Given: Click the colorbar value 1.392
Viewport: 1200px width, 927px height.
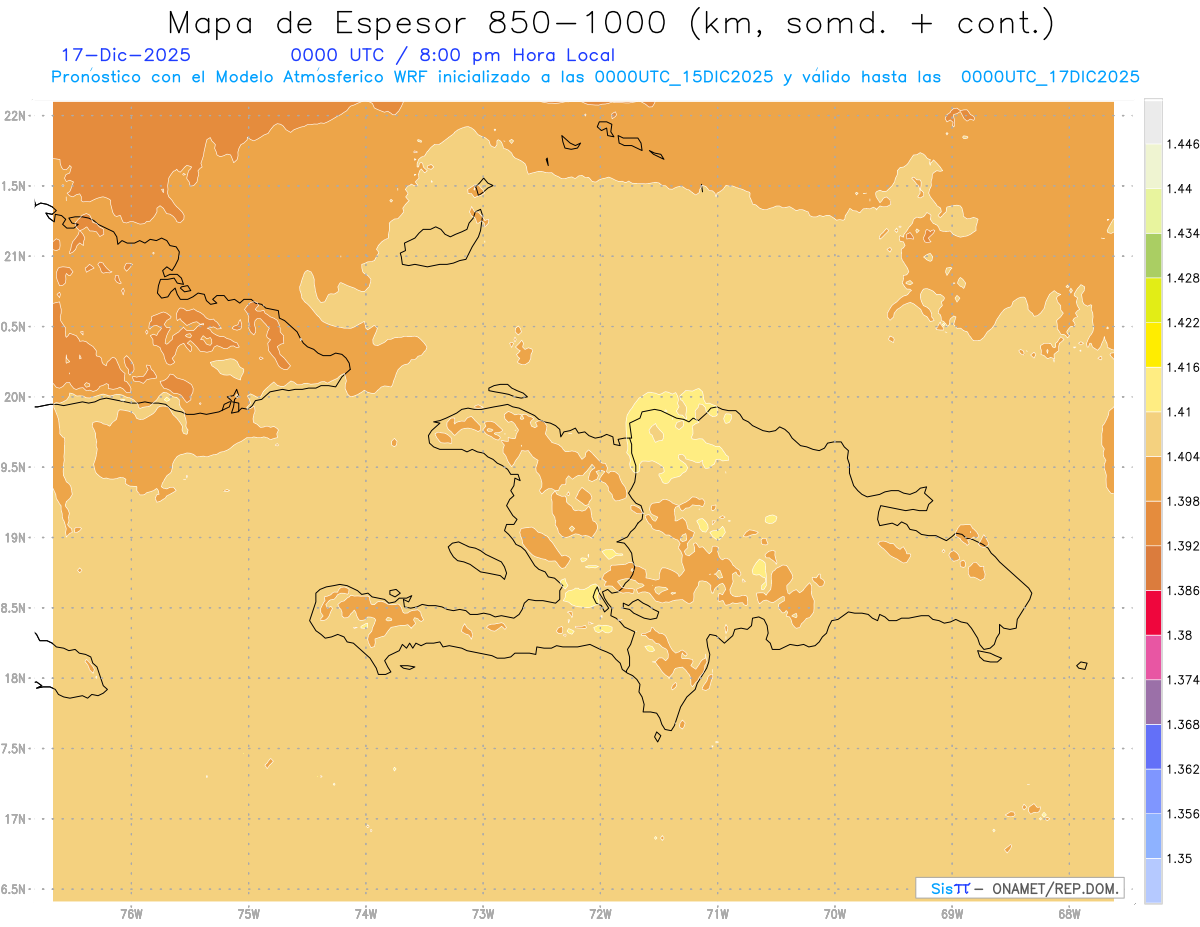Looking at the screenshot, I should [x=1183, y=546].
